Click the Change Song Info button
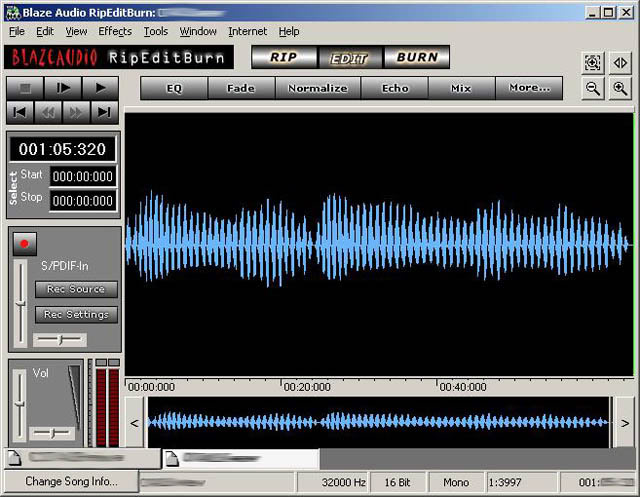The height and width of the screenshot is (497, 640). (70, 481)
